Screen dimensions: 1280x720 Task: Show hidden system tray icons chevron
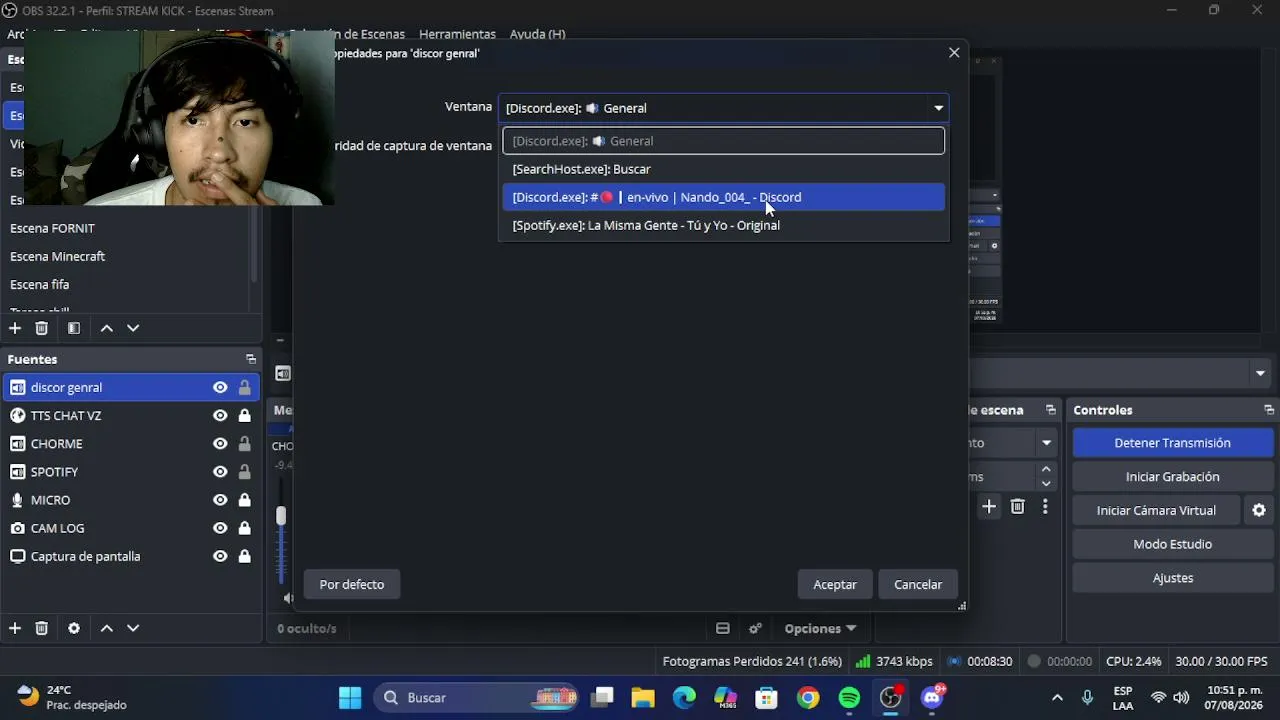1057,698
